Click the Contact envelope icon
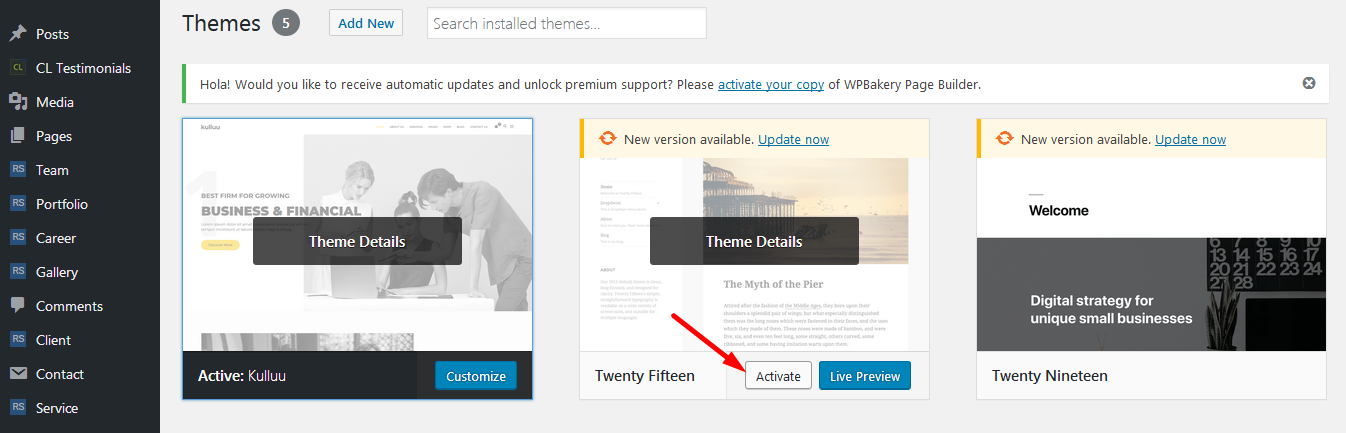The height and width of the screenshot is (433, 1346). [17, 374]
